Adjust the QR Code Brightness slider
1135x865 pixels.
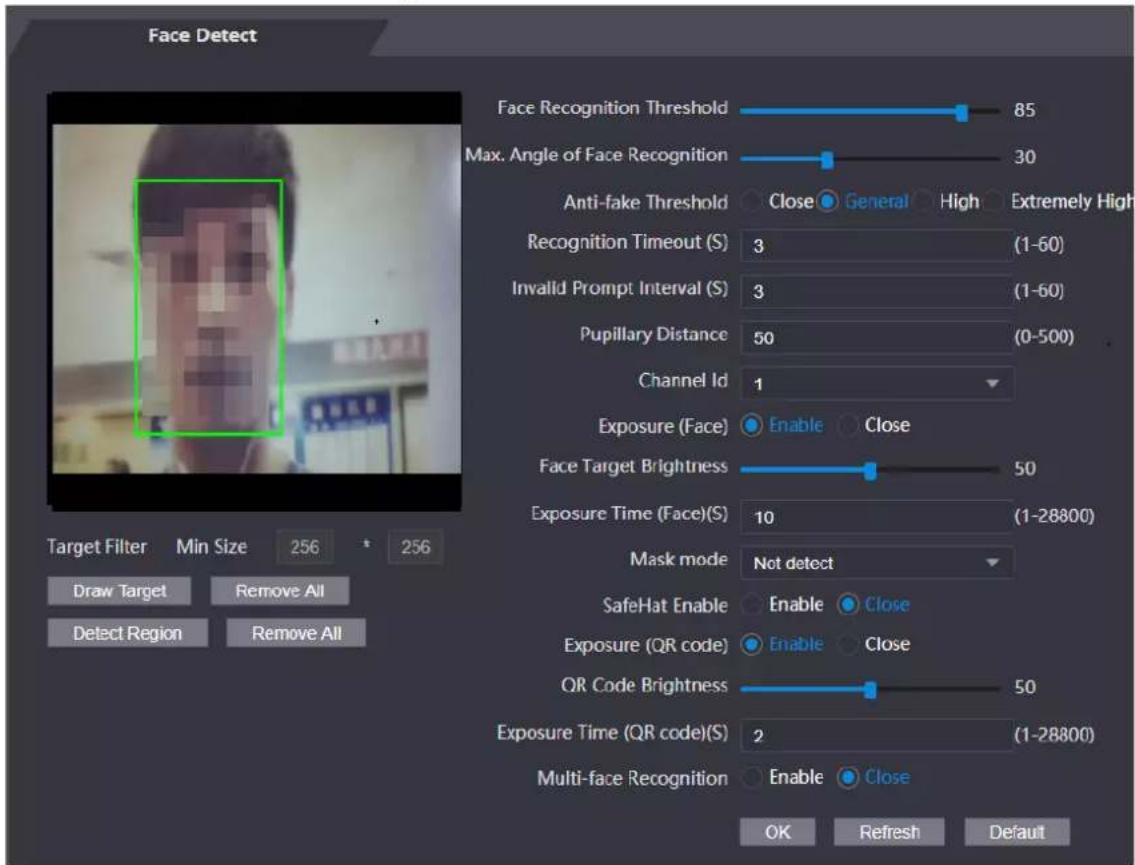(x=870, y=690)
